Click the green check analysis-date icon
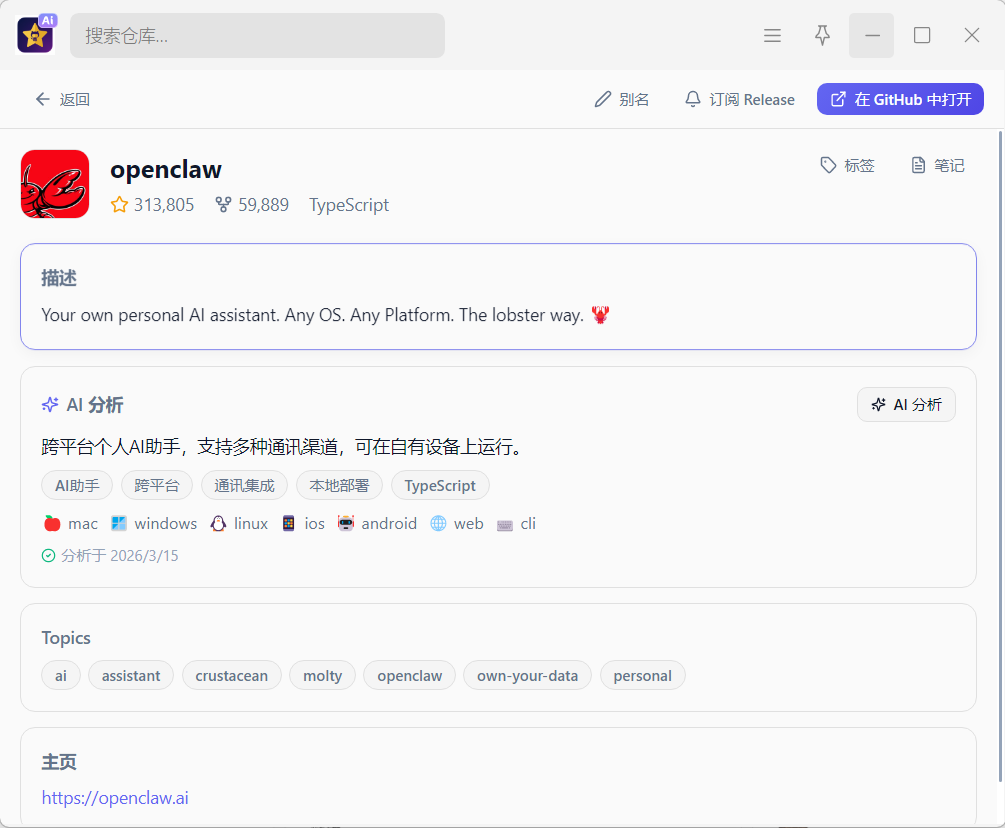1005x828 pixels. pos(48,556)
